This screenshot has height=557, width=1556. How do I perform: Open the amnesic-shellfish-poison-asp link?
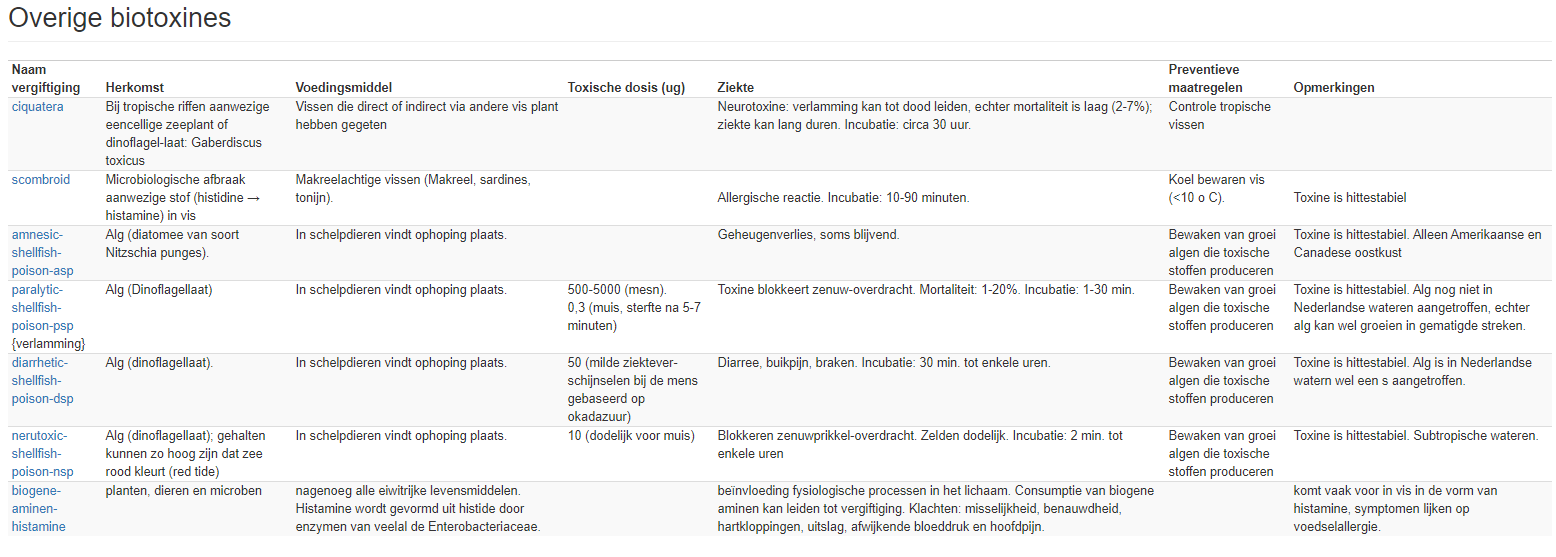(x=43, y=253)
